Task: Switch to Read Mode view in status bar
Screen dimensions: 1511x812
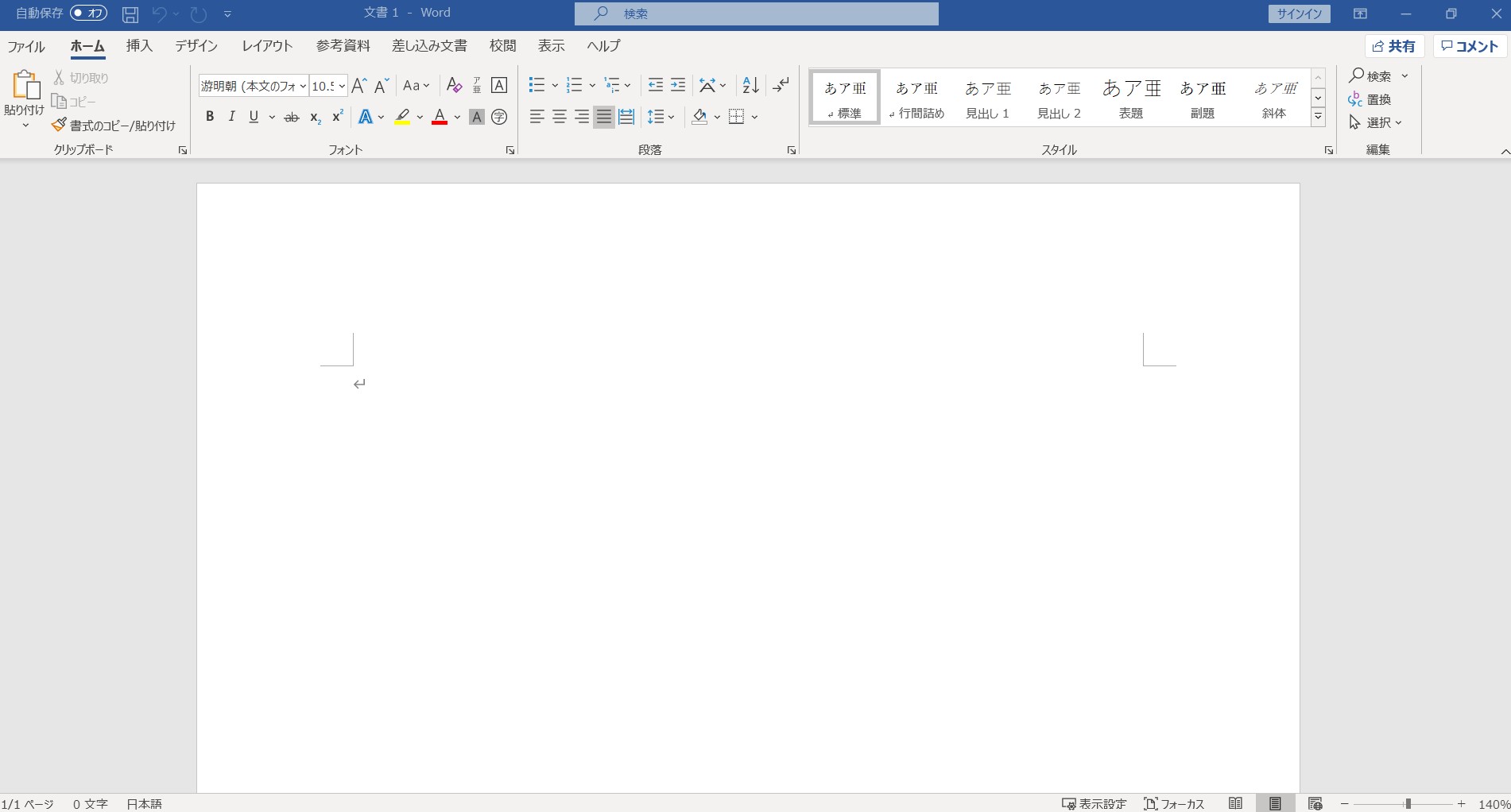Action: click(1235, 803)
